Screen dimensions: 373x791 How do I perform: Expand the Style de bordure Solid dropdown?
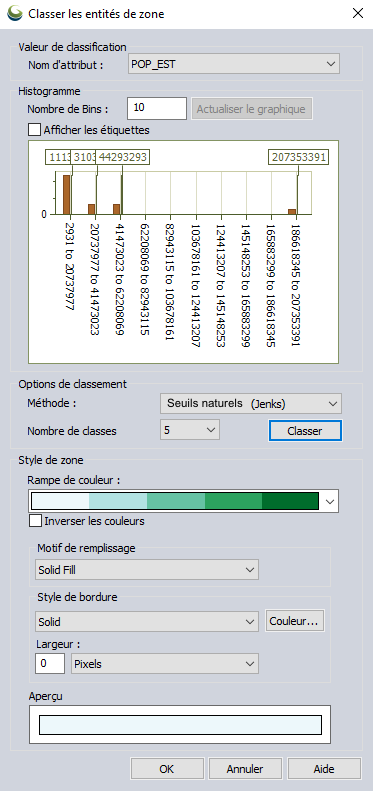pyautogui.click(x=147, y=622)
